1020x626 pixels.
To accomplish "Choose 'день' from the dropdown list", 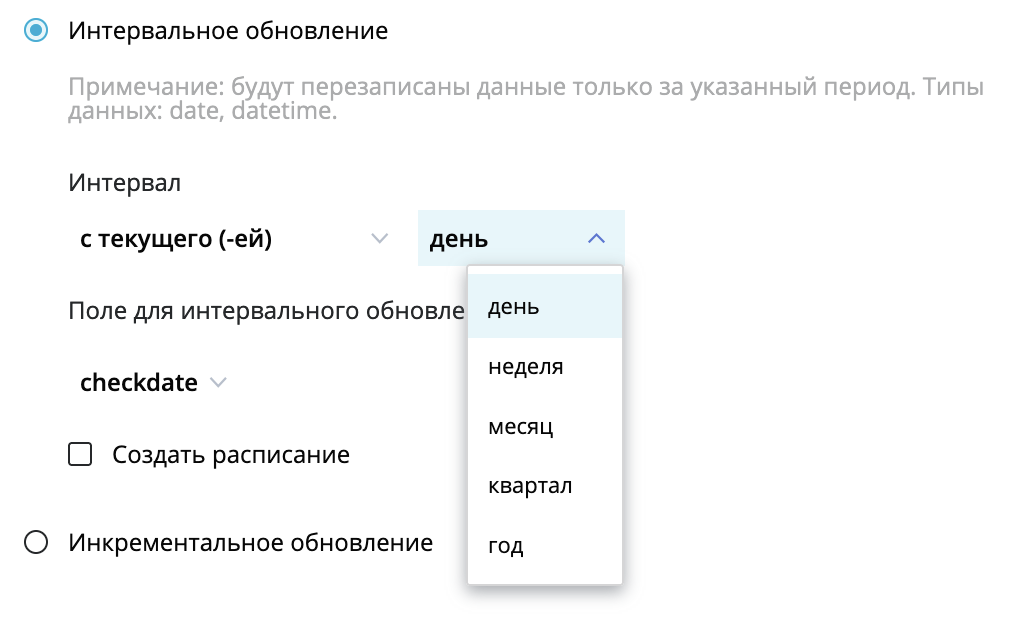I will (x=545, y=306).
